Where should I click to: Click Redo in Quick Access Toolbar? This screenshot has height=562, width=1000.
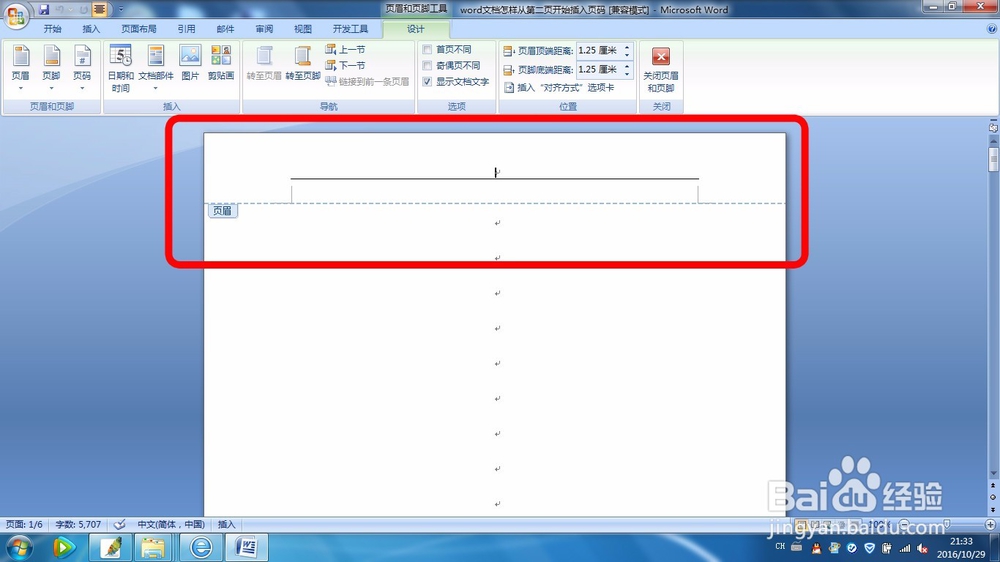point(84,9)
